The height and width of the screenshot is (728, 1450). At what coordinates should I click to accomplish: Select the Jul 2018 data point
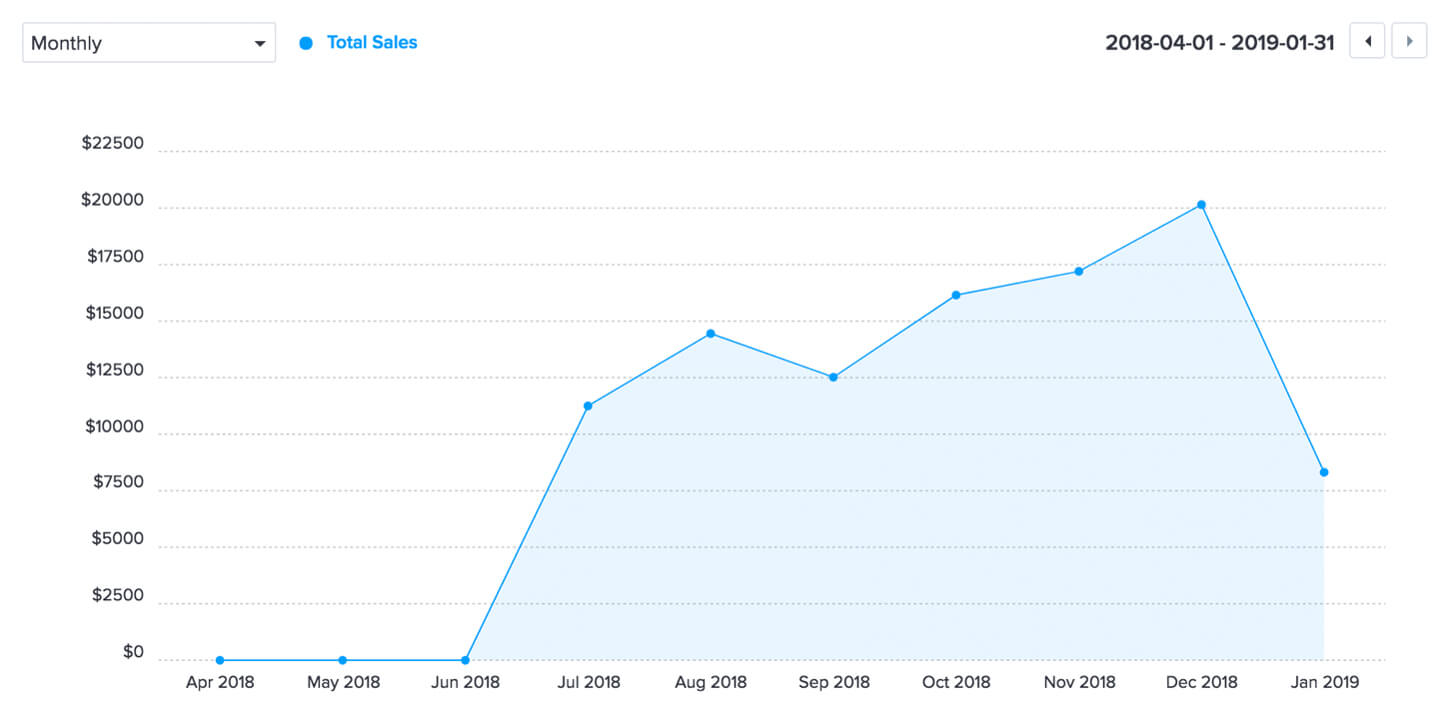click(x=588, y=406)
